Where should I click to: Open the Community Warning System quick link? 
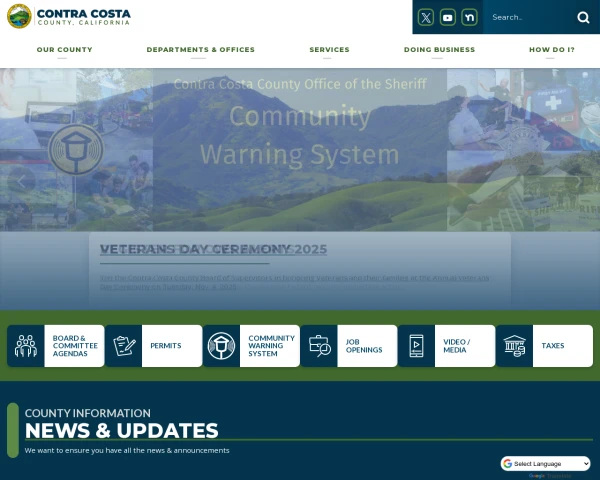pyautogui.click(x=251, y=346)
